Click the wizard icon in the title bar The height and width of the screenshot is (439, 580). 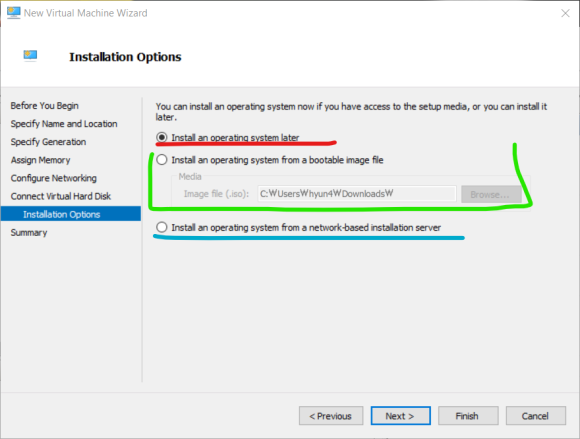(x=14, y=13)
